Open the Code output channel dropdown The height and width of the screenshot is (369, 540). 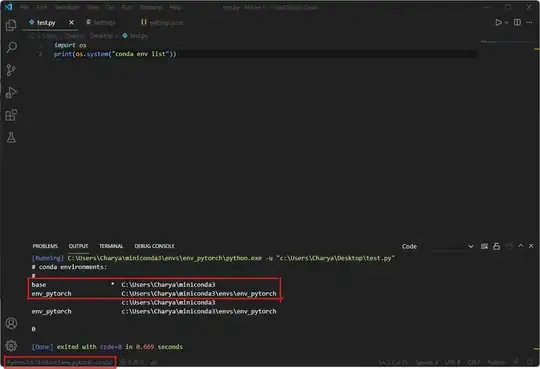(437, 246)
